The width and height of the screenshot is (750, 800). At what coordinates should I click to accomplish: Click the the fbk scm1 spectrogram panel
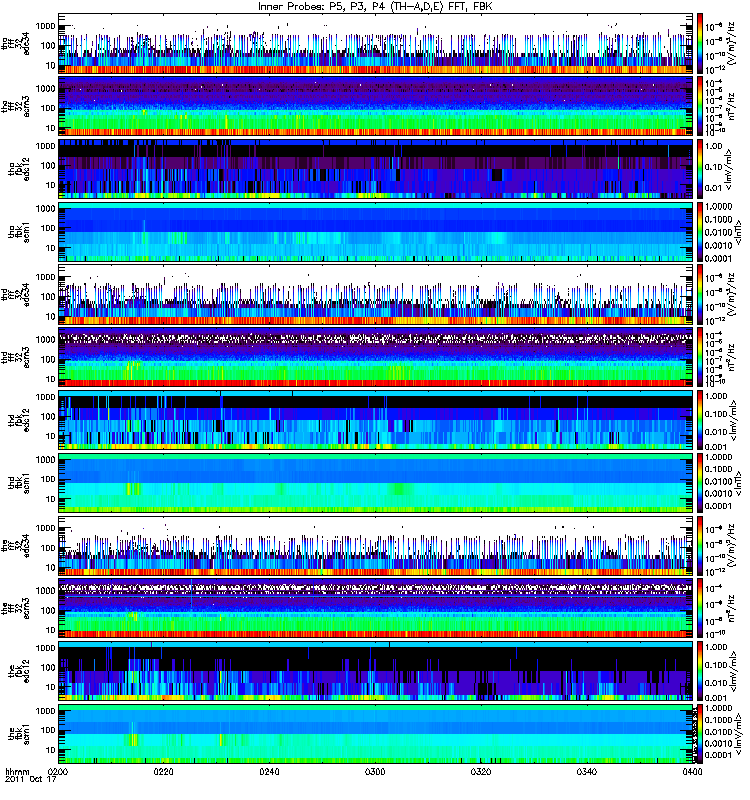tap(376, 734)
